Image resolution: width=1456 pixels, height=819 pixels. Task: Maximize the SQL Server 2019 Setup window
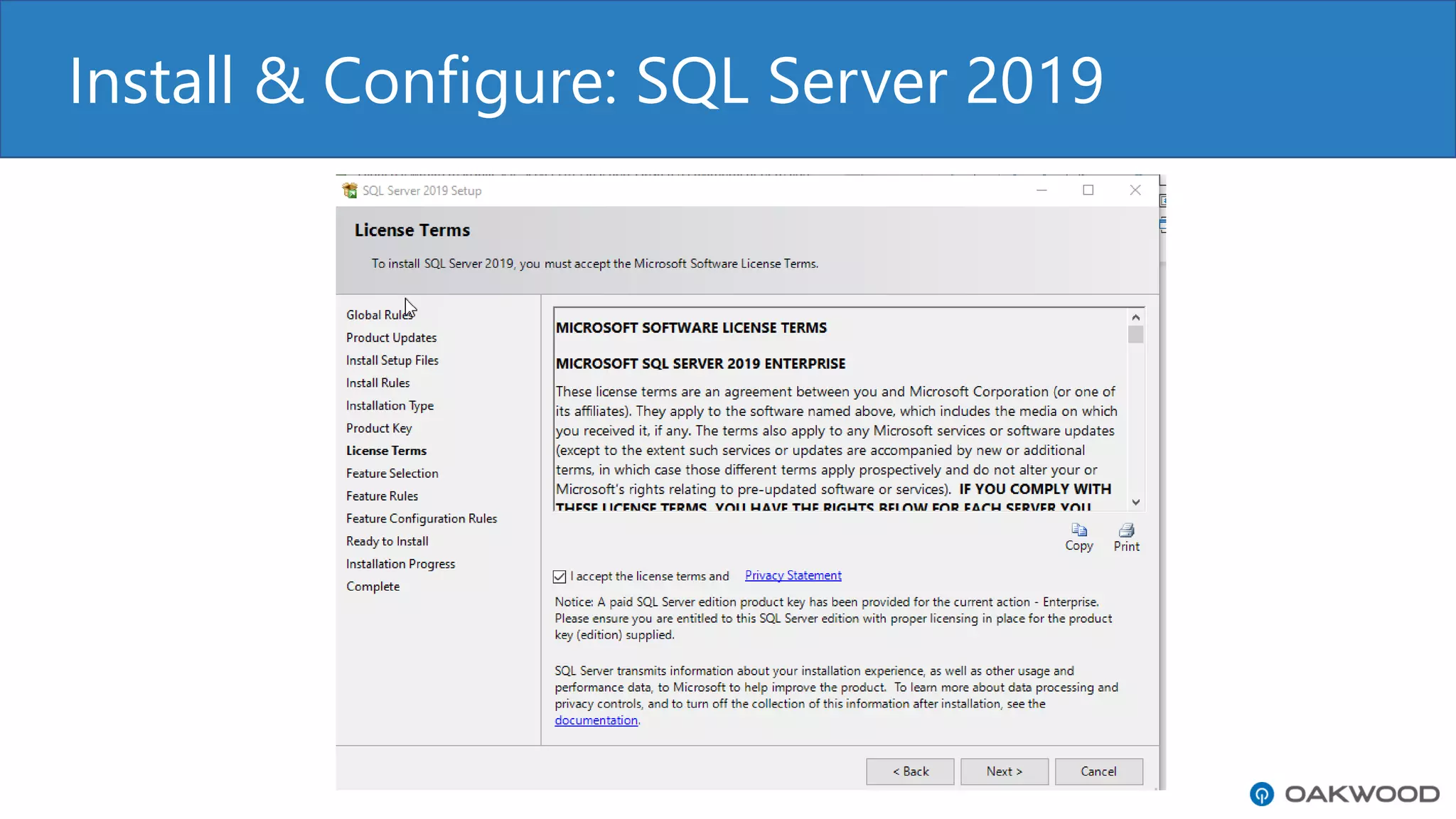point(1088,190)
